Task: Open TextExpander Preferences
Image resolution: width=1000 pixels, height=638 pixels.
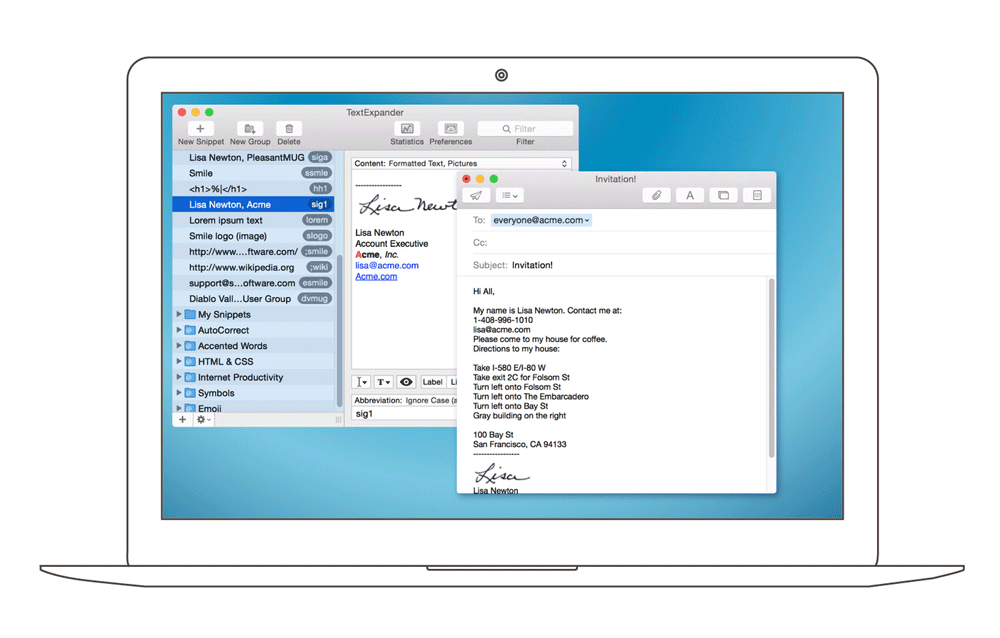Action: [x=451, y=129]
